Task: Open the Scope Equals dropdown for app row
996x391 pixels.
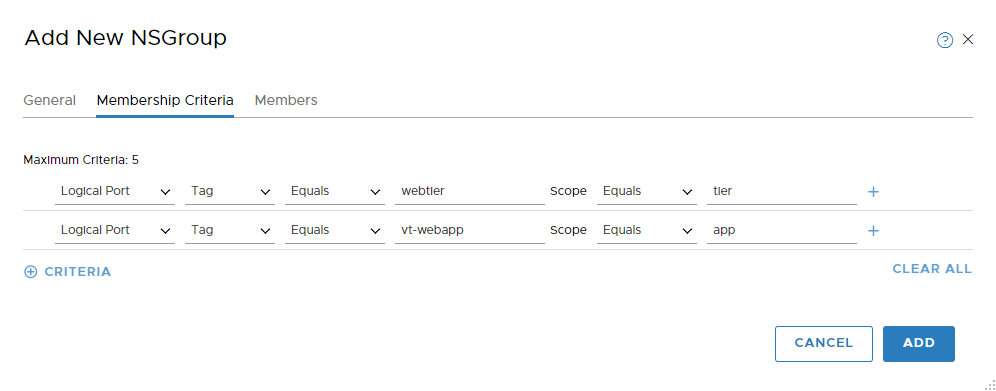Action: tap(647, 230)
